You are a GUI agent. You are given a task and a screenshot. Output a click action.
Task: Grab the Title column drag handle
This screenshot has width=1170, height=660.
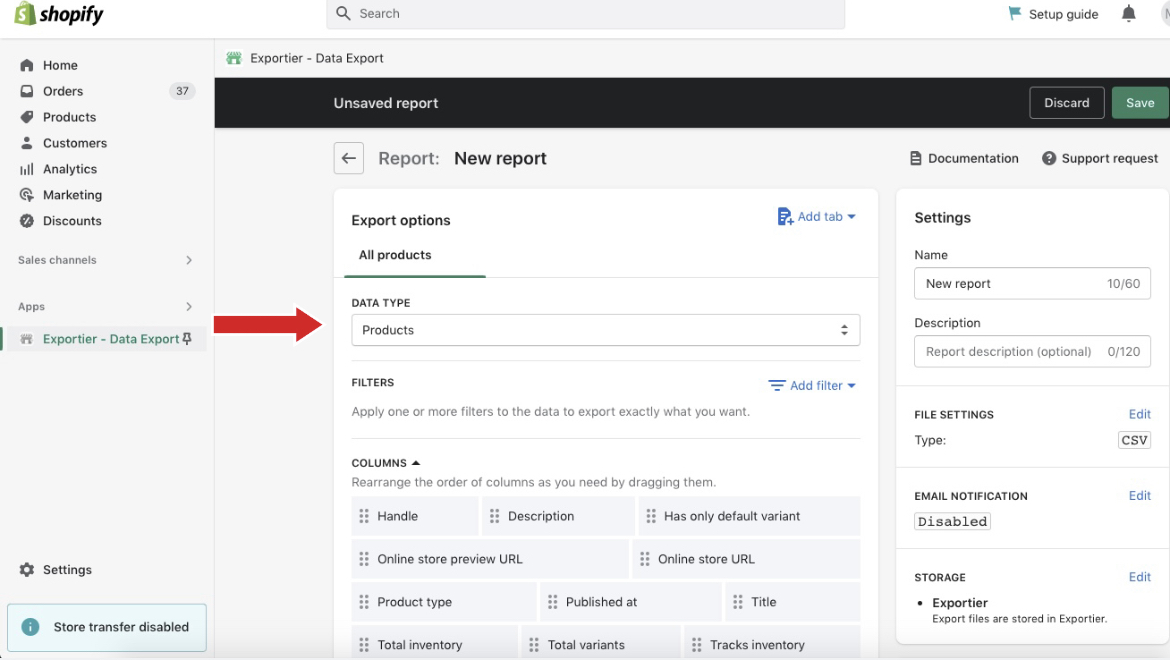pyautogui.click(x=738, y=602)
